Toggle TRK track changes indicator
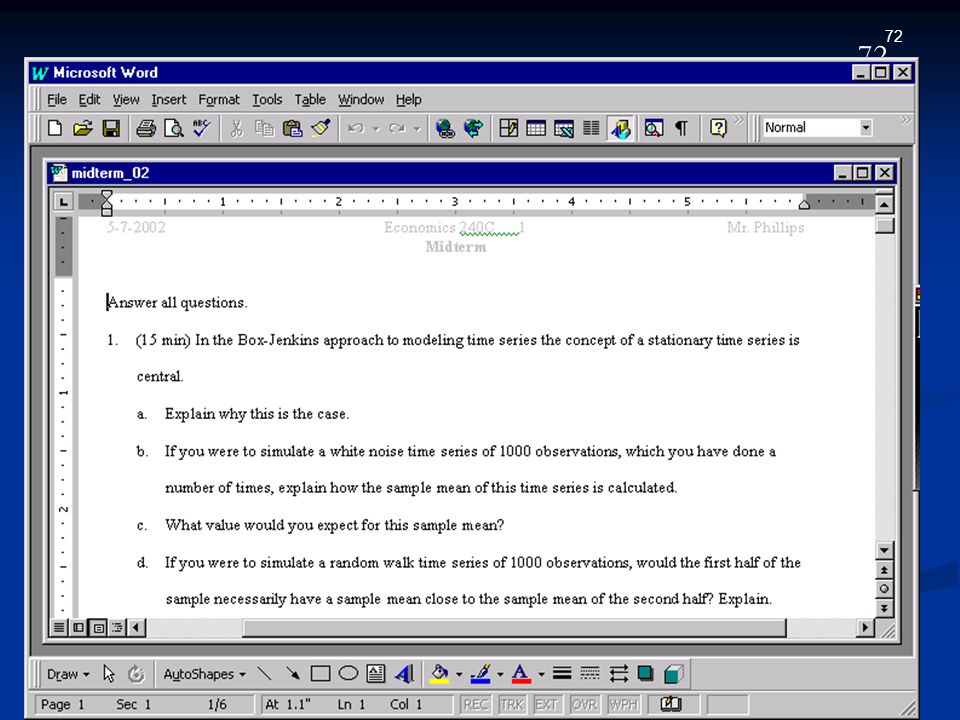The width and height of the screenshot is (960, 720). pos(511,705)
